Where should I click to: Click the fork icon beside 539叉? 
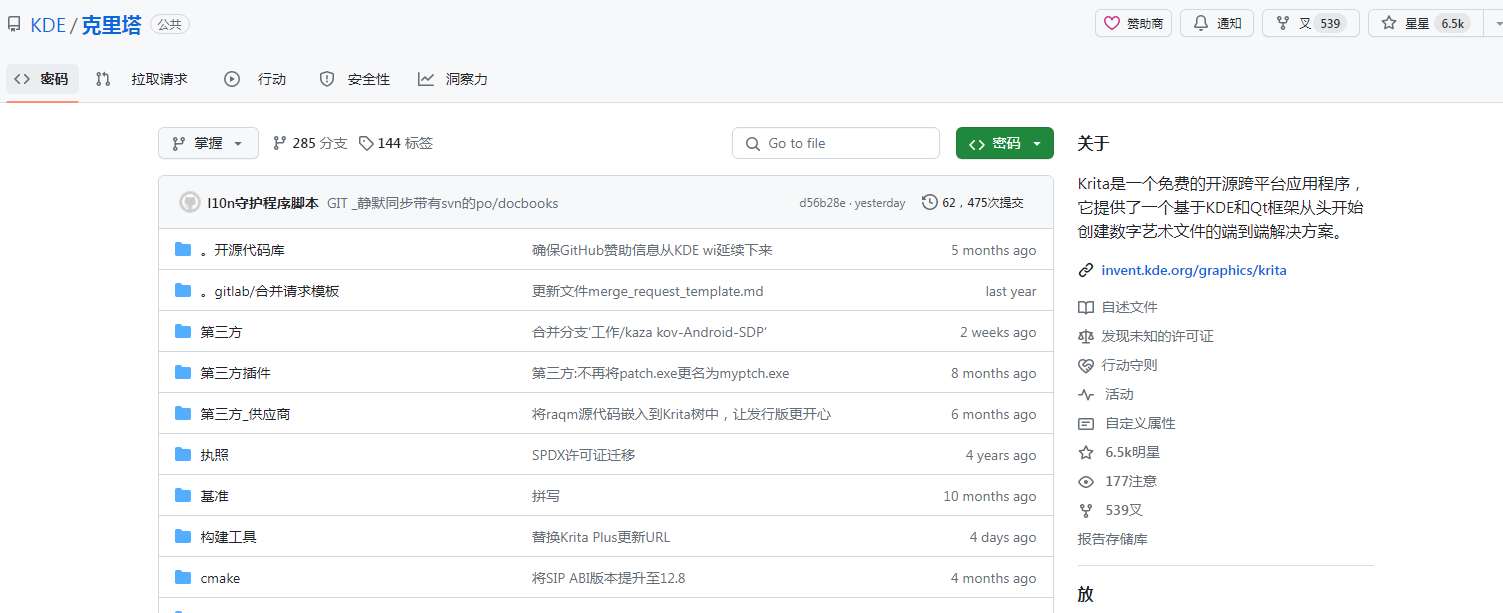(1086, 510)
